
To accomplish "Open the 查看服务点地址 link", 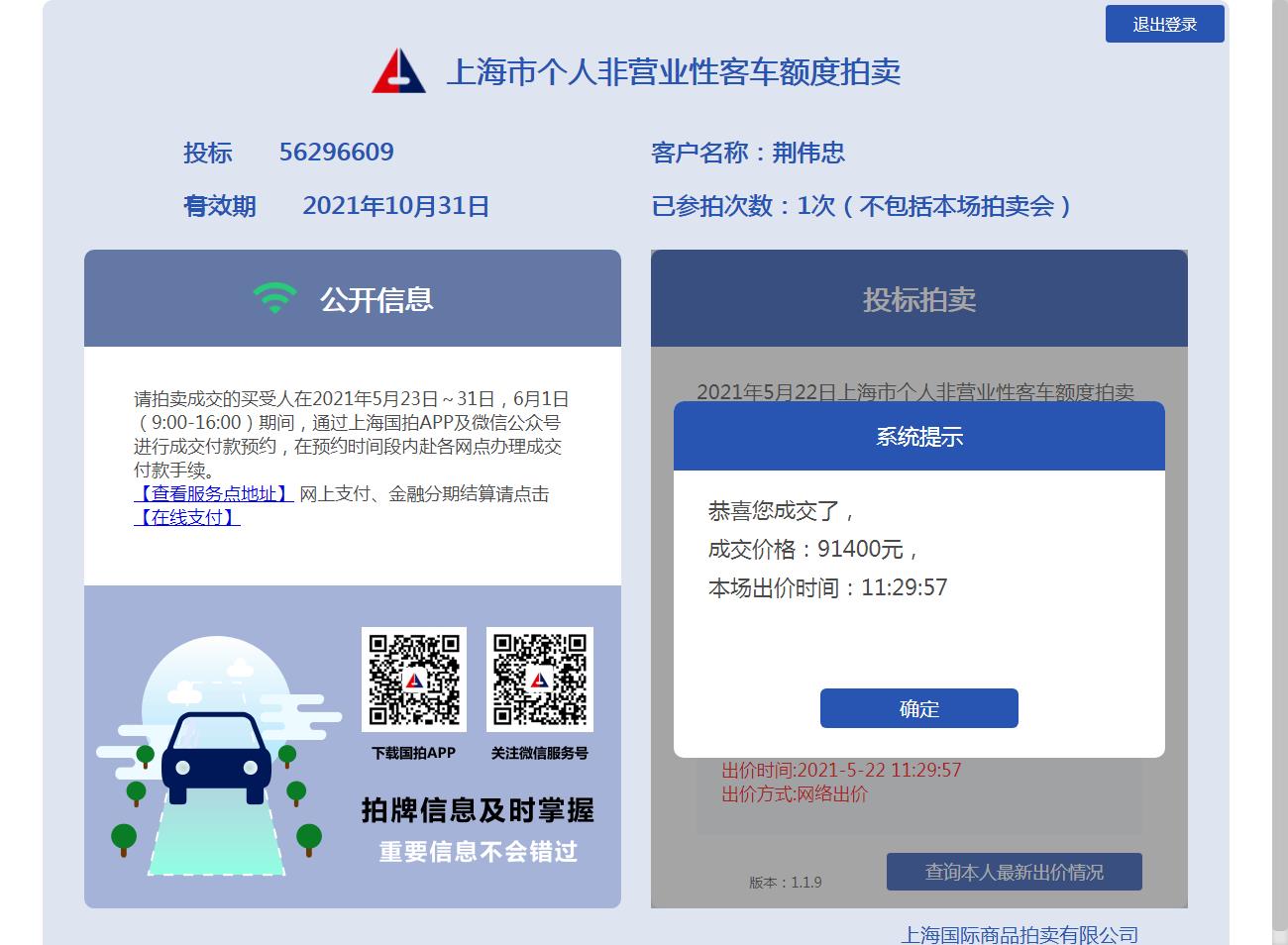I will click(x=213, y=493).
